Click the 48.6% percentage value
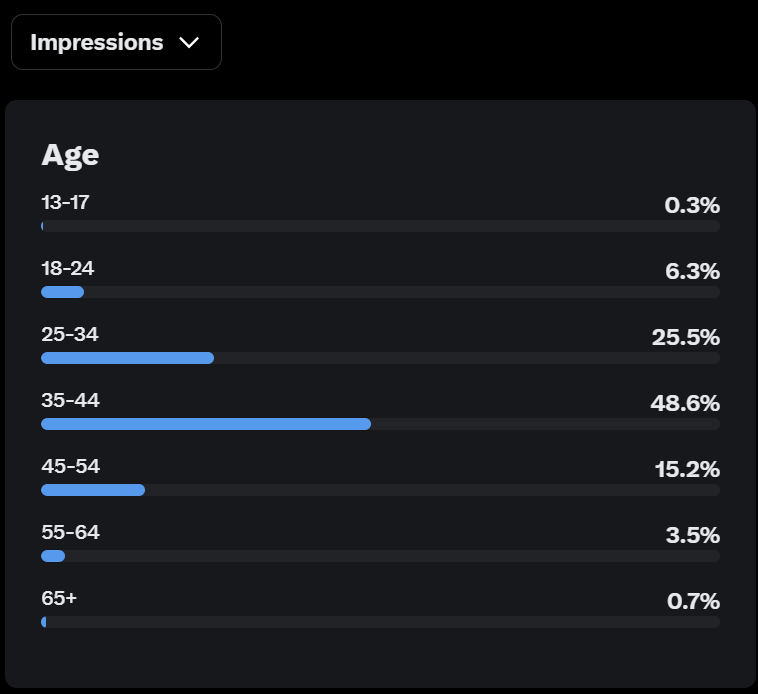Viewport: 758px width, 694px height. pos(685,403)
